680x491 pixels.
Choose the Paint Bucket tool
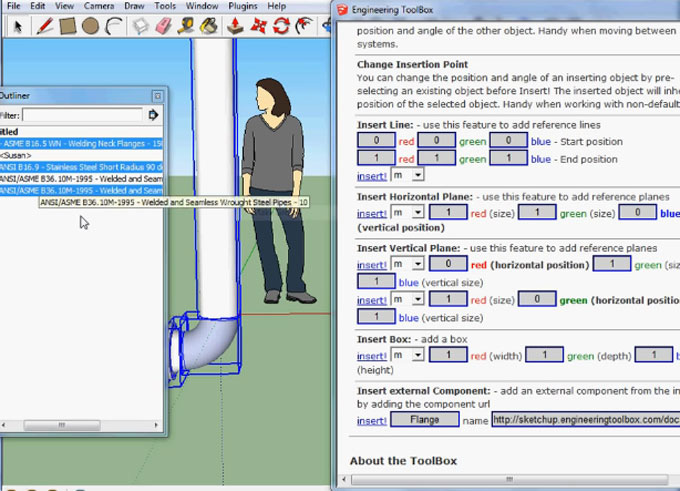pos(209,26)
